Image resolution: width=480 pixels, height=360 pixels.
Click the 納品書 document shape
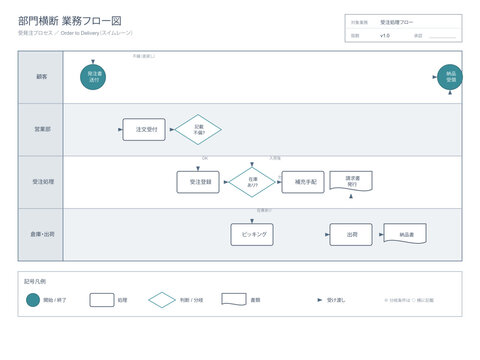click(x=405, y=234)
